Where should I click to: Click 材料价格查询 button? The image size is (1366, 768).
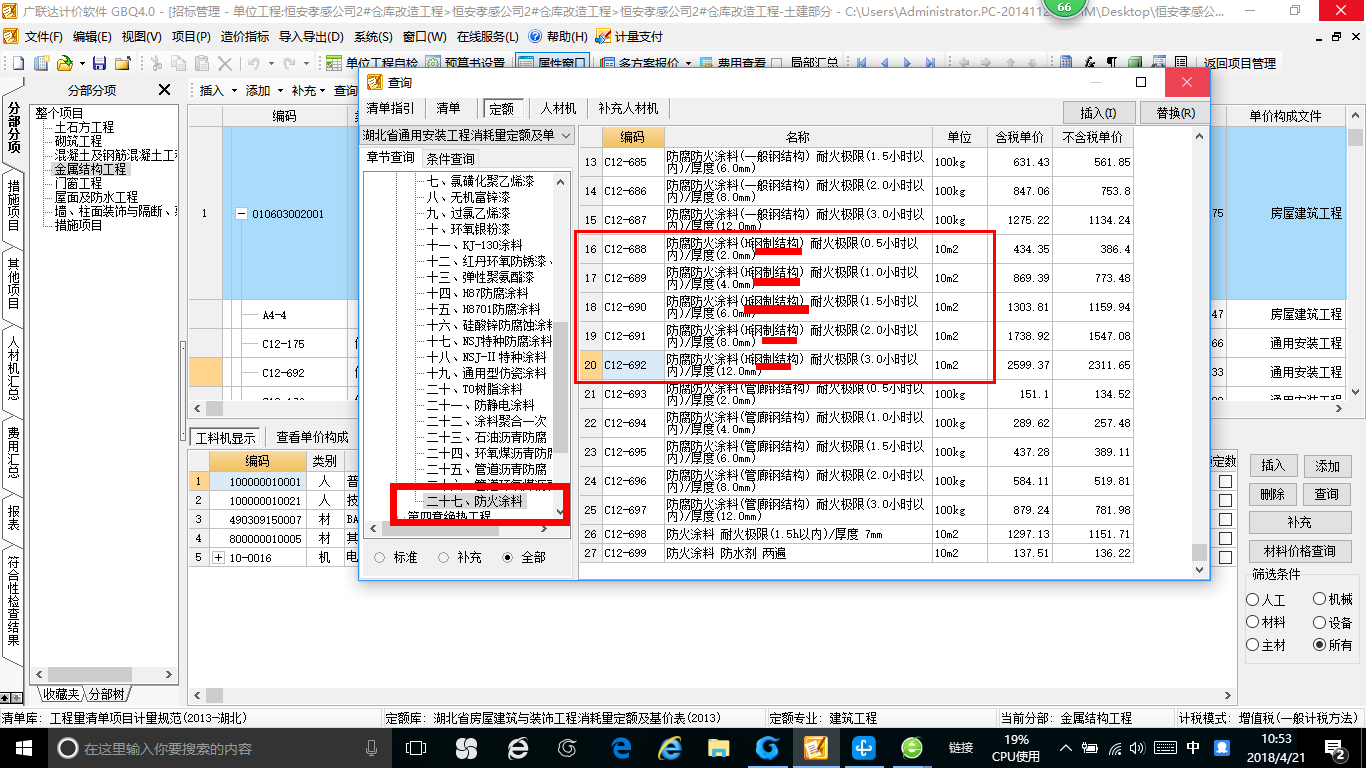pyautogui.click(x=1299, y=551)
